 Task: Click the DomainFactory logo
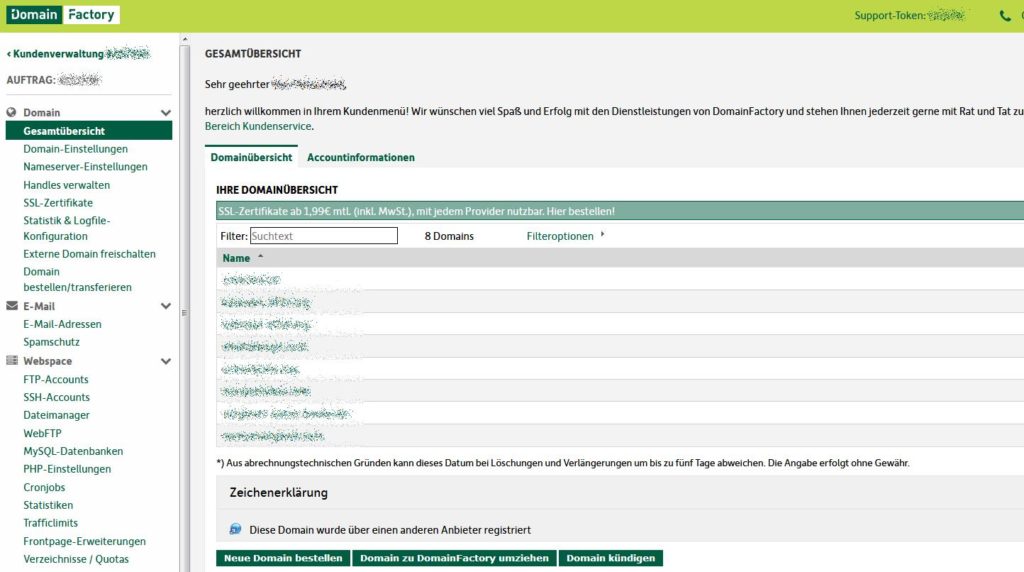(63, 14)
